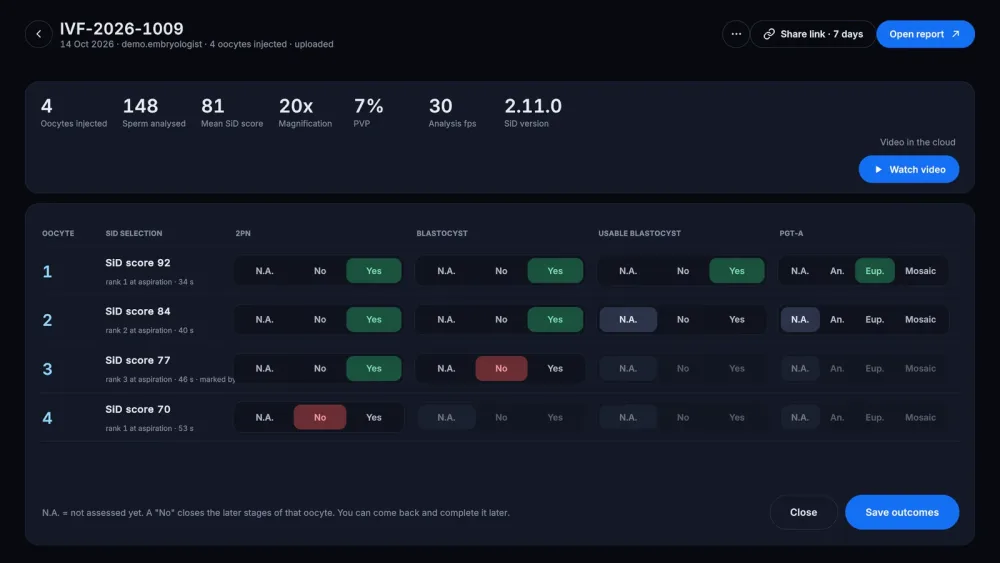Set oocyte 1 Blastocyst to No

[x=501, y=271]
